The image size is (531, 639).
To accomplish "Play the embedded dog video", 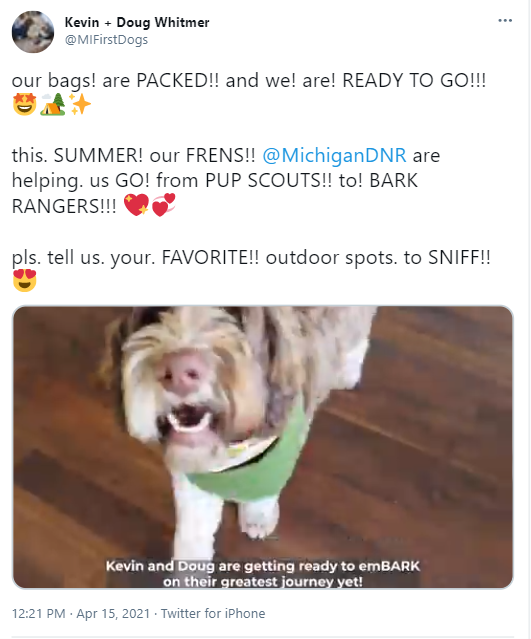I will pos(263,447).
